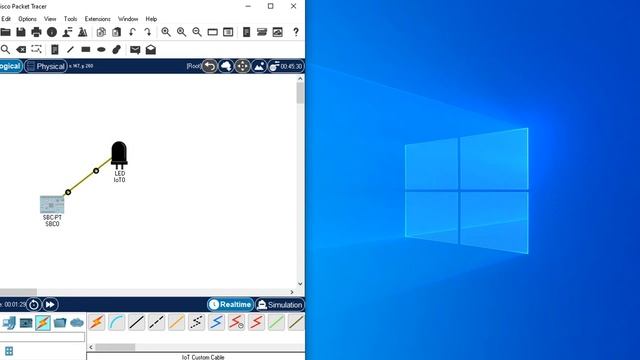Open the Extensions menu

point(98,19)
